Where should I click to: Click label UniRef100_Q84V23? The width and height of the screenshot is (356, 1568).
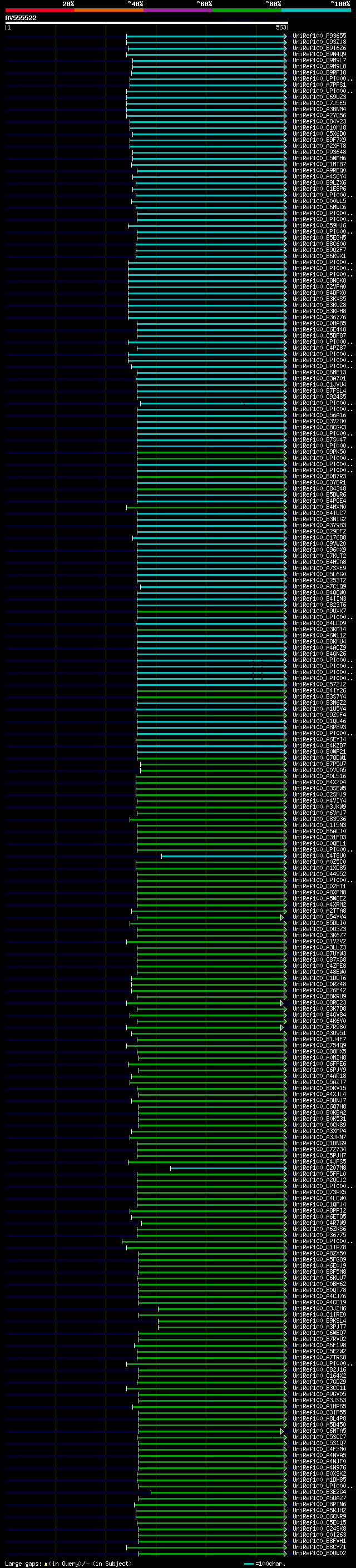(x=319, y=121)
